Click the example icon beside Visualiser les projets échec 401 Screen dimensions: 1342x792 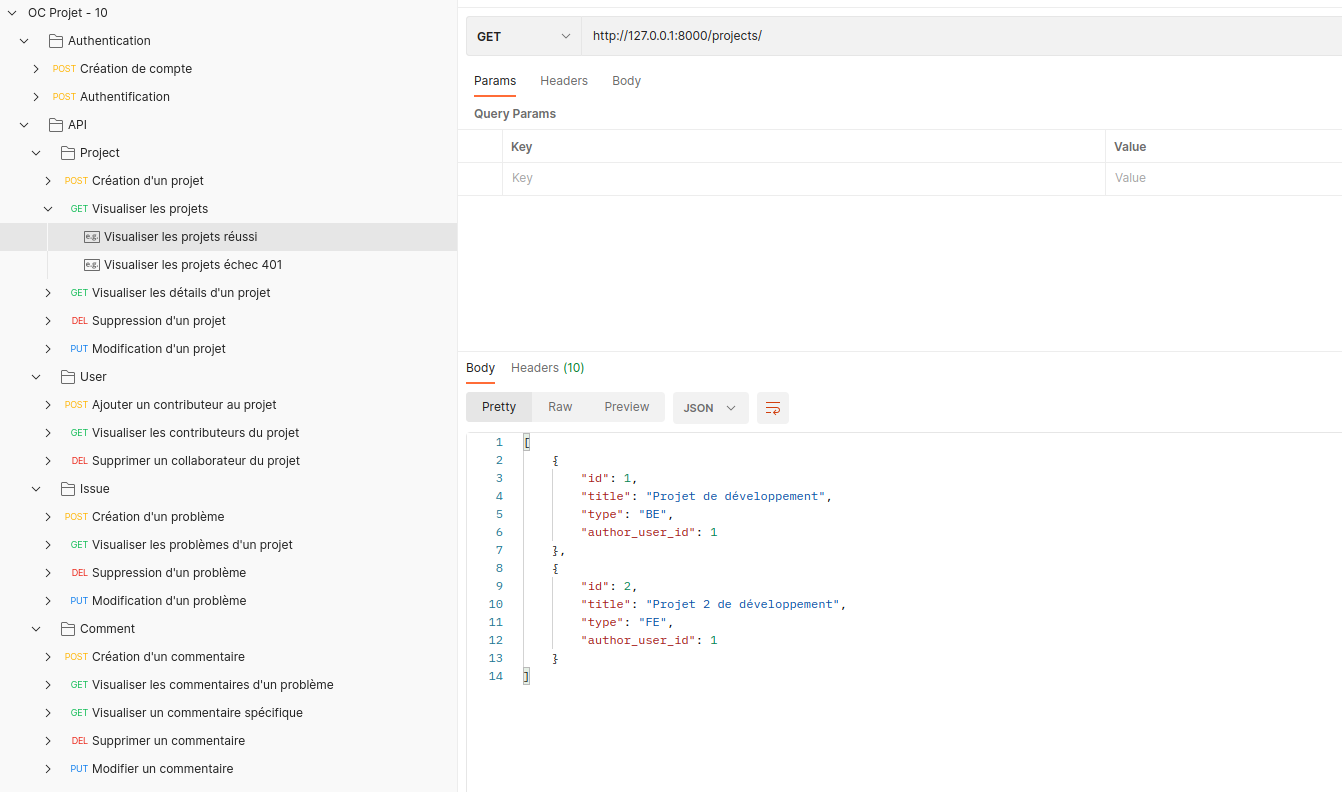coord(92,265)
